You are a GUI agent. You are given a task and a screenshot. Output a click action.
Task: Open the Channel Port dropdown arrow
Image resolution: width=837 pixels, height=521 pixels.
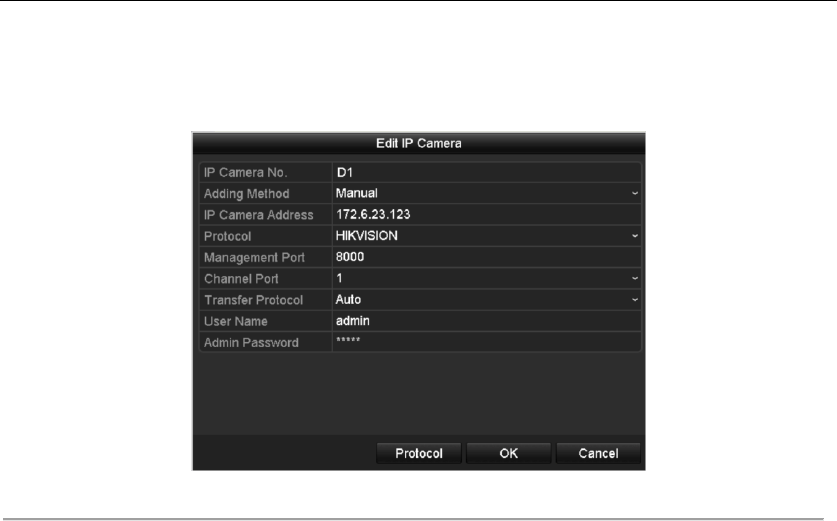[x=635, y=279]
